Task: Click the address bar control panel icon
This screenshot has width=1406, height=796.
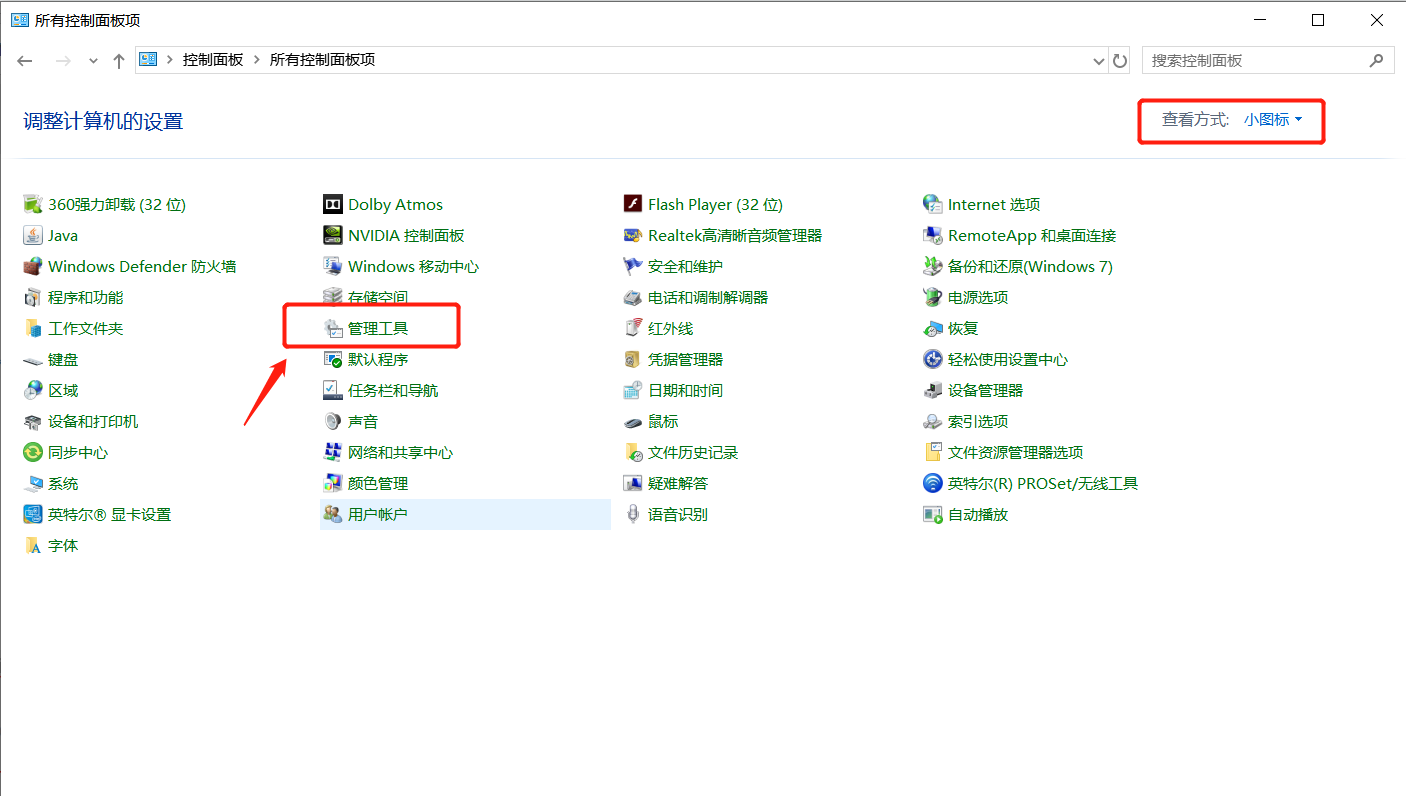Action: [149, 60]
